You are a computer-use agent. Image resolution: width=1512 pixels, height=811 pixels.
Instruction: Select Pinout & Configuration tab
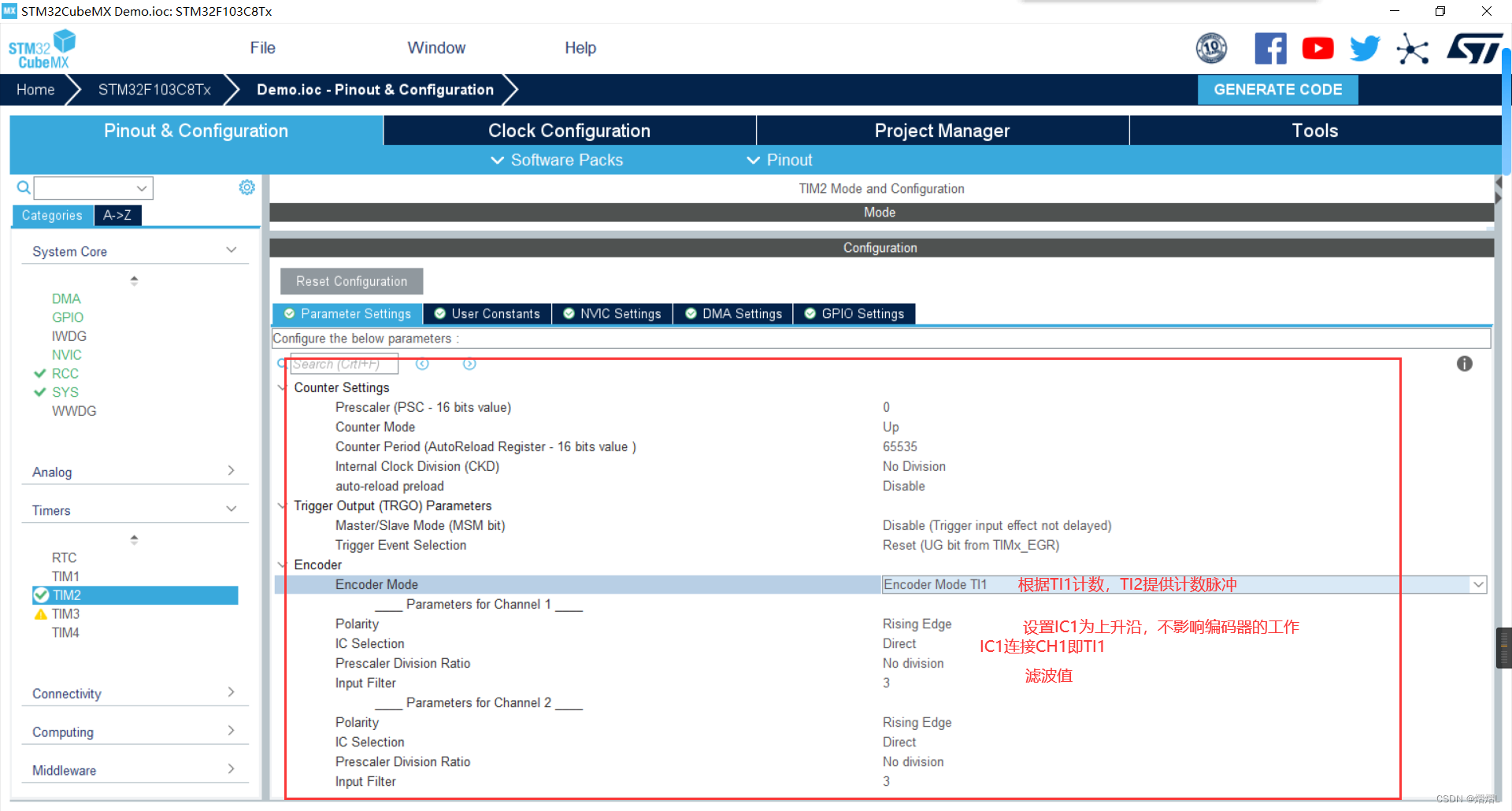coord(196,131)
